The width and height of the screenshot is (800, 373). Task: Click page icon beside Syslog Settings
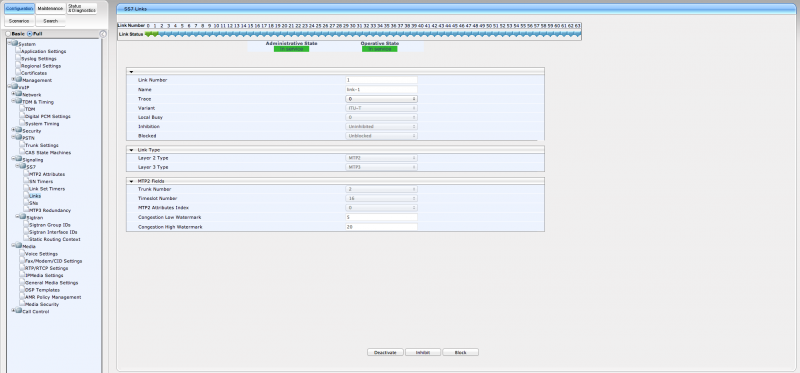coord(18,58)
